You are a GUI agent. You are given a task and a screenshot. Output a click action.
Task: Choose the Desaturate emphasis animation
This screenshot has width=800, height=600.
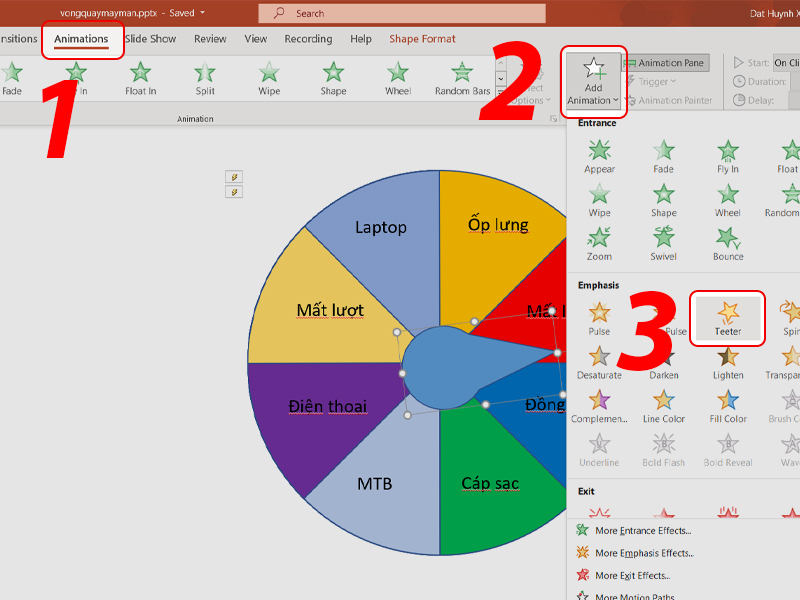click(x=599, y=363)
